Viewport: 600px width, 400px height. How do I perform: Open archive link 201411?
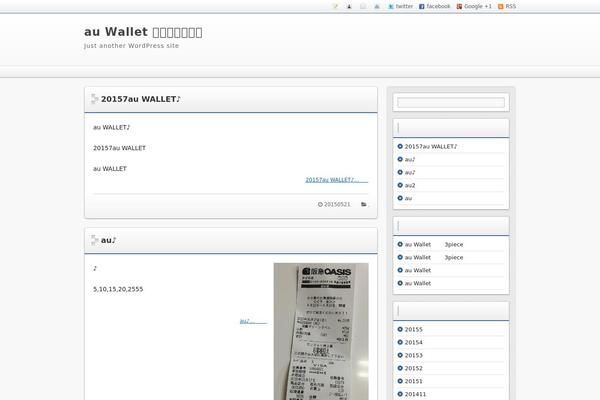pos(415,394)
